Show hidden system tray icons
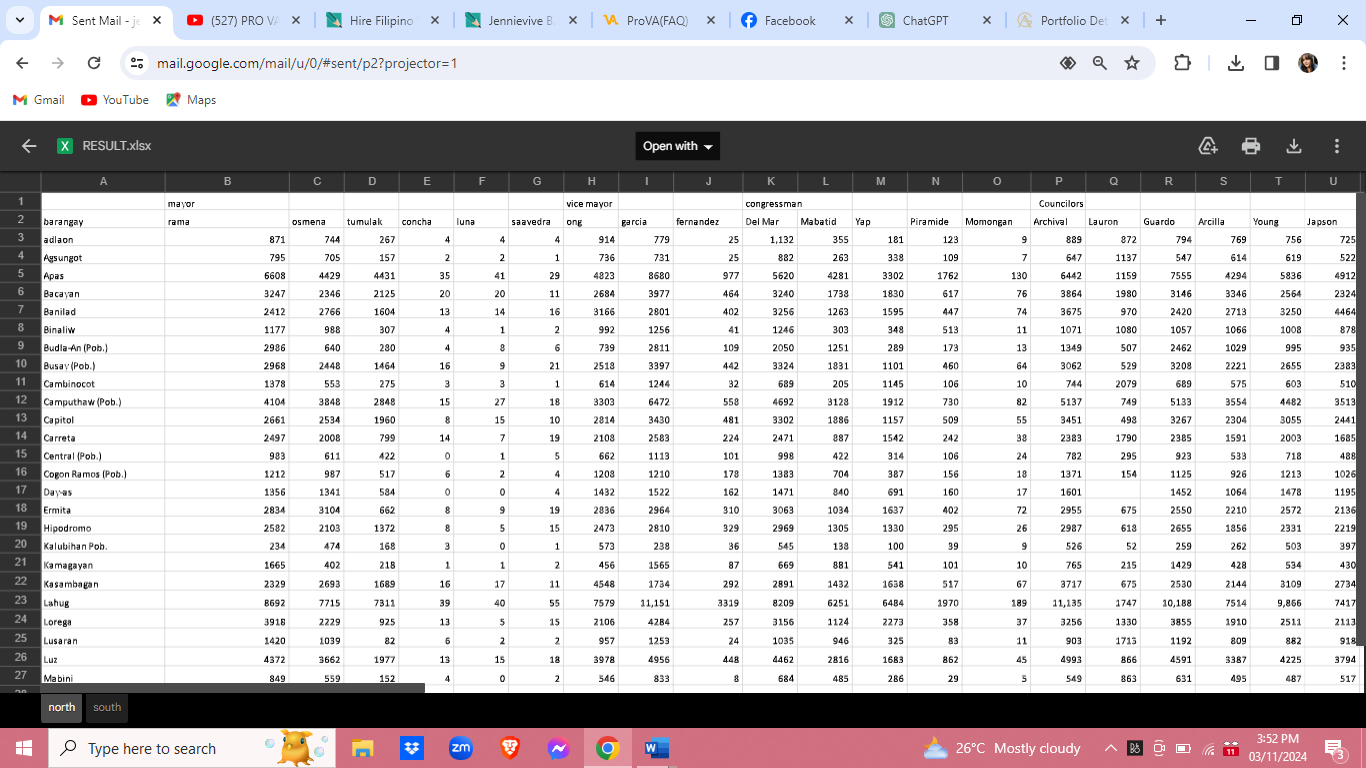Image resolution: width=1366 pixels, height=768 pixels. [1110, 748]
